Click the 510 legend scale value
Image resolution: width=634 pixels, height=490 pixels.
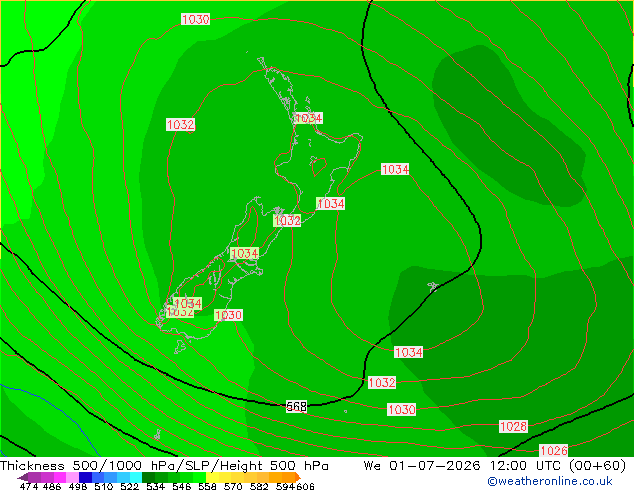[x=104, y=486]
